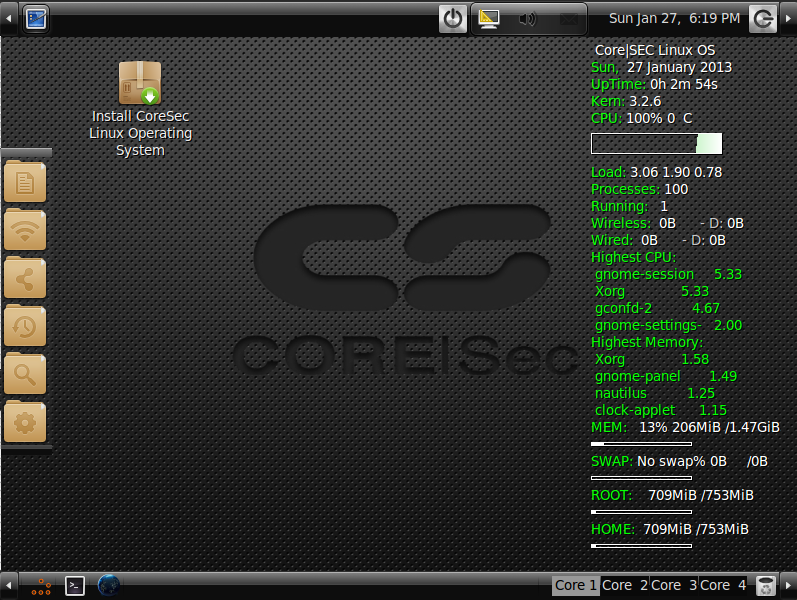The width and height of the screenshot is (797, 600).
Task: Click the HOME disk usage bar
Action: (641, 546)
